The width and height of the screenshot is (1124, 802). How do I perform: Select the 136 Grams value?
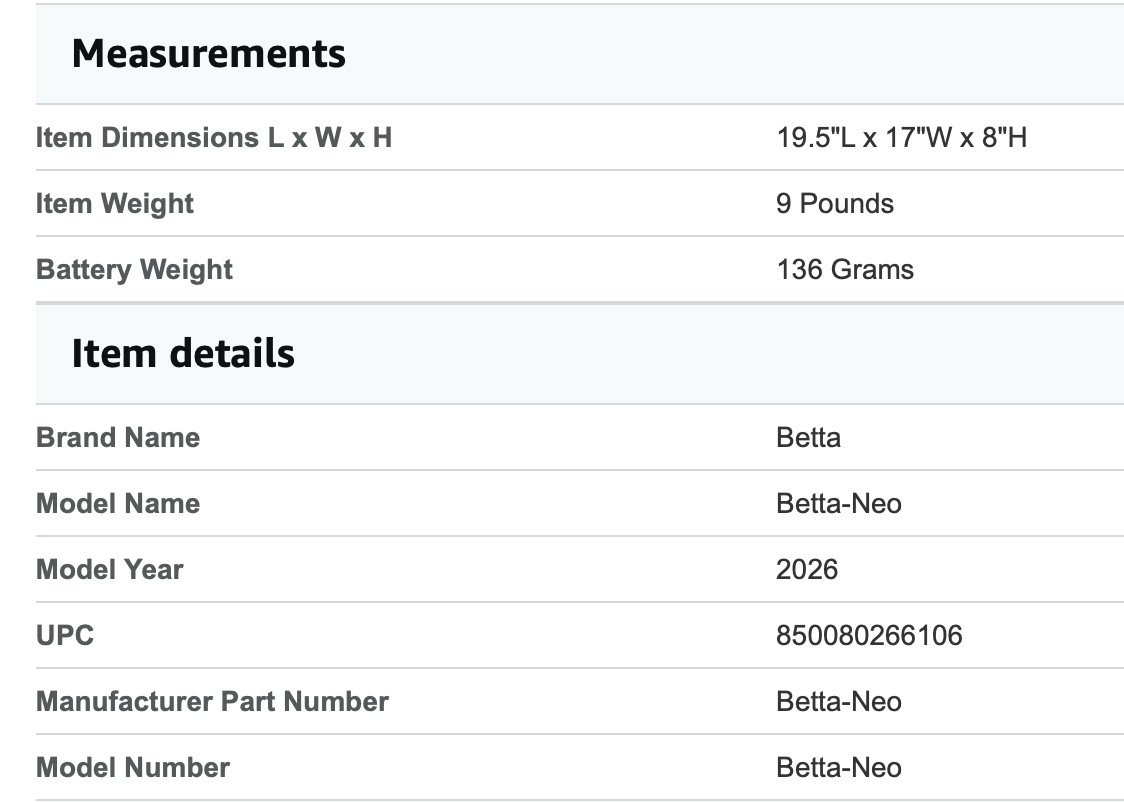(x=845, y=269)
